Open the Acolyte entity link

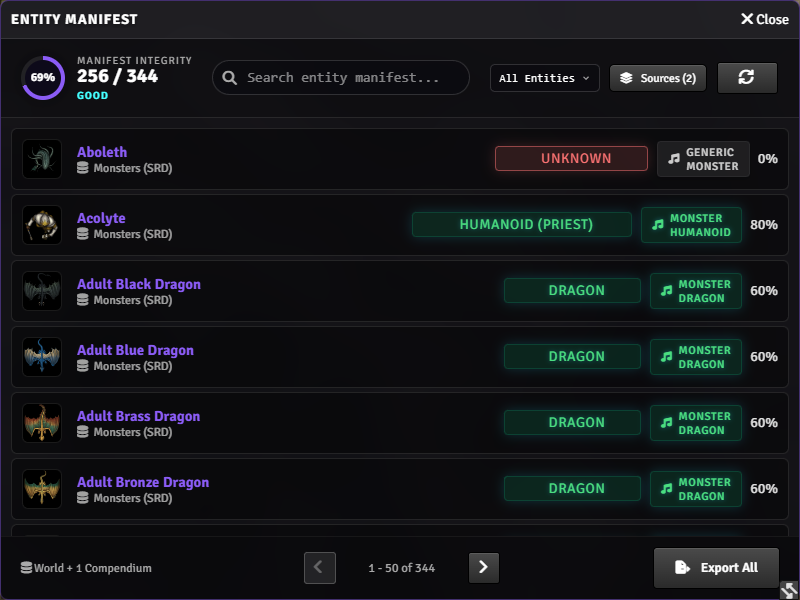pos(101,218)
